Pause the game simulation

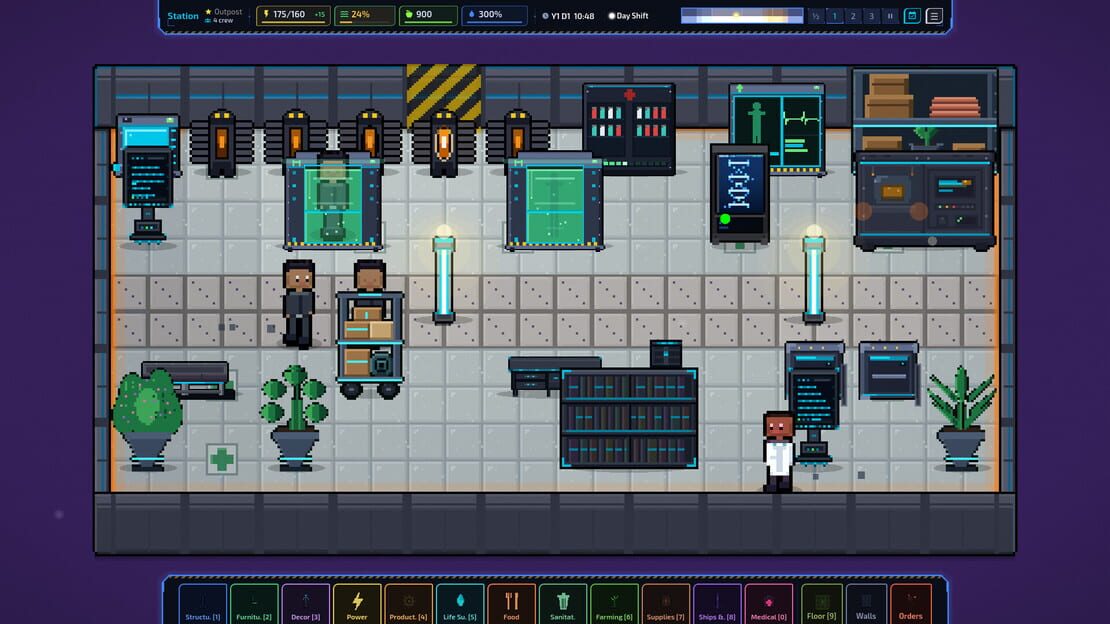click(890, 16)
